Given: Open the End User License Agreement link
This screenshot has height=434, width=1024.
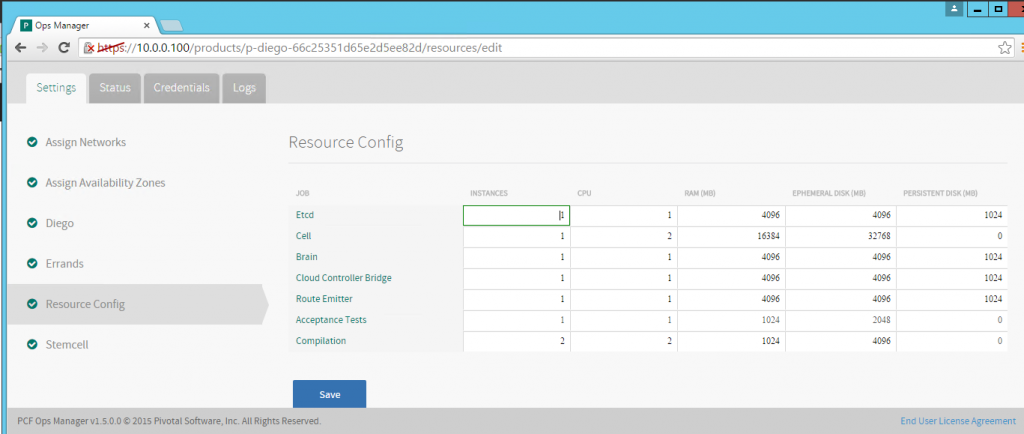Looking at the screenshot, I should click(957, 422).
